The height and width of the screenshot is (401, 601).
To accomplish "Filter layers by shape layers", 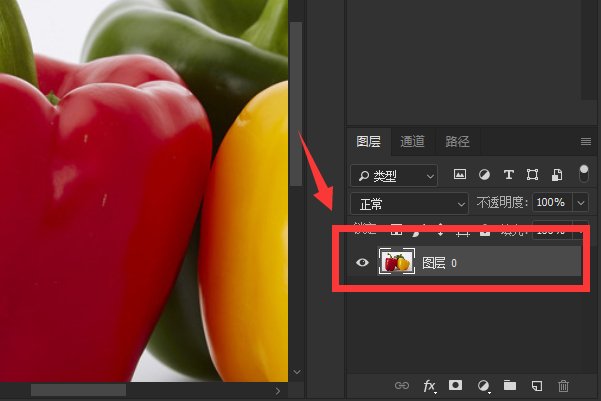I will click(x=532, y=175).
